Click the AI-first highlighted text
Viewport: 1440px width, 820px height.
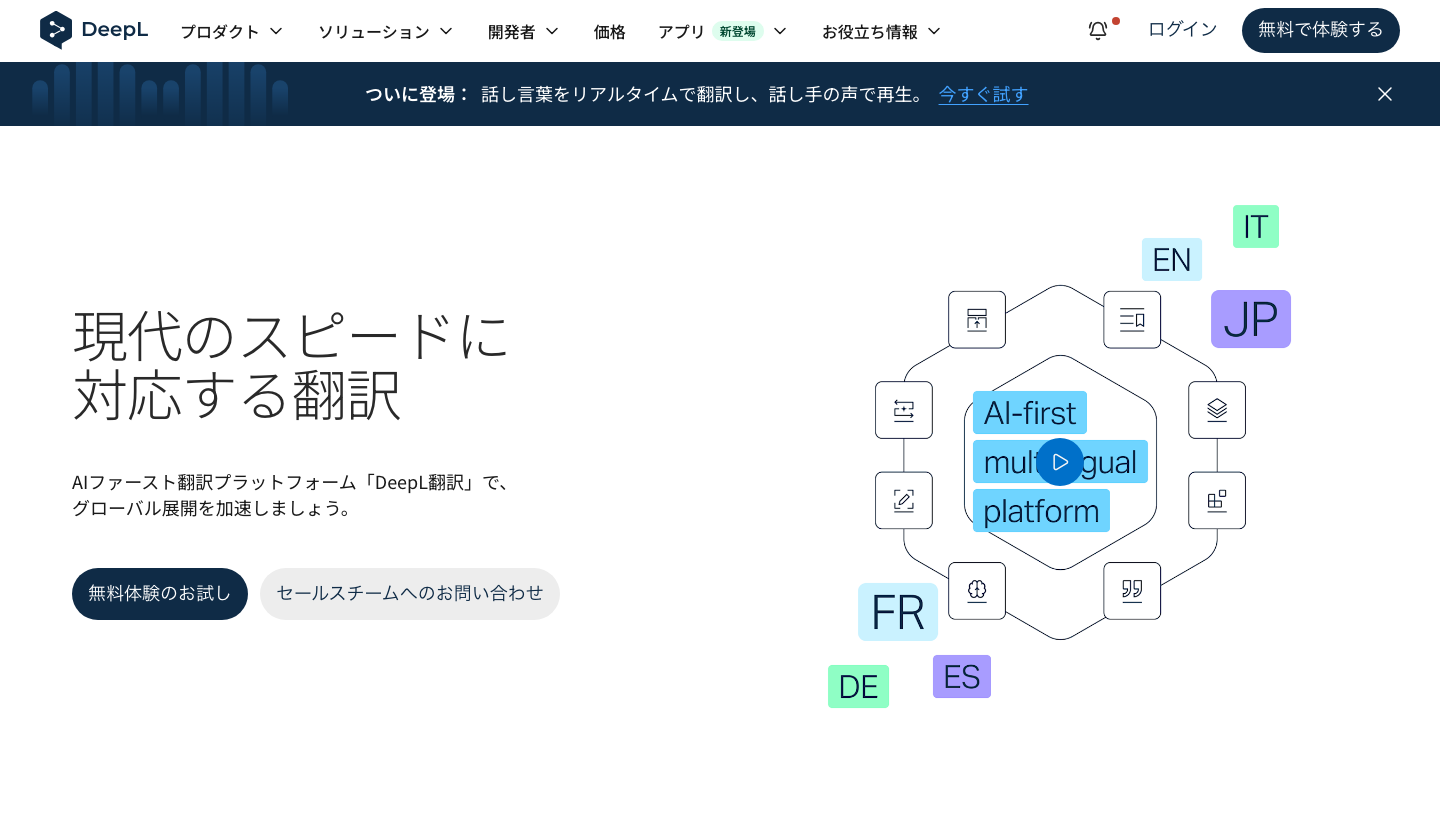point(1030,413)
